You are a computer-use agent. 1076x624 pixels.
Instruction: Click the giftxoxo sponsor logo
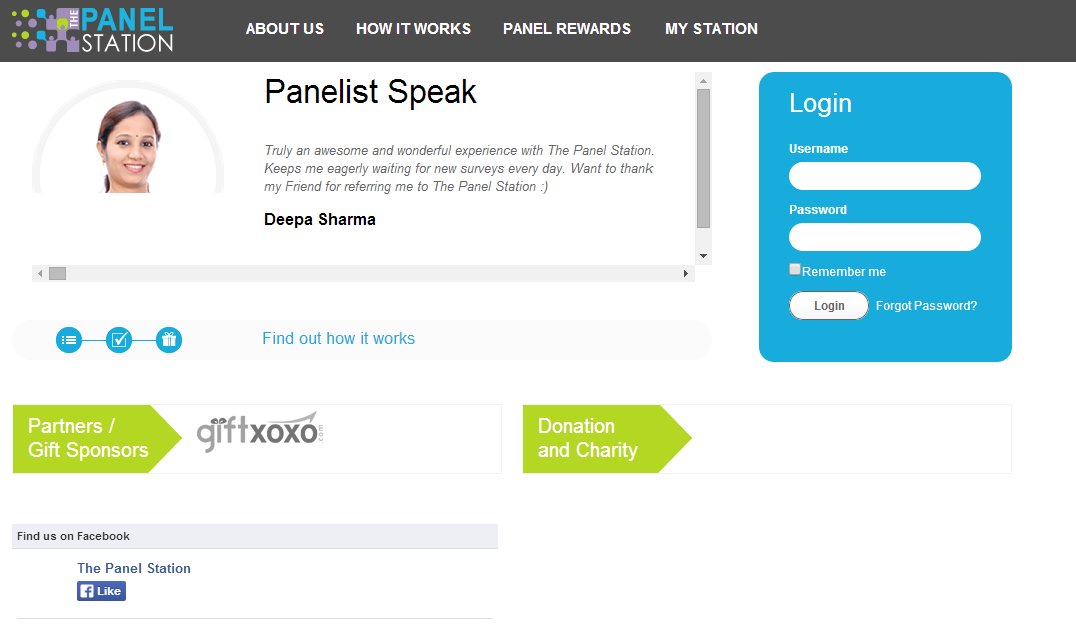click(260, 432)
